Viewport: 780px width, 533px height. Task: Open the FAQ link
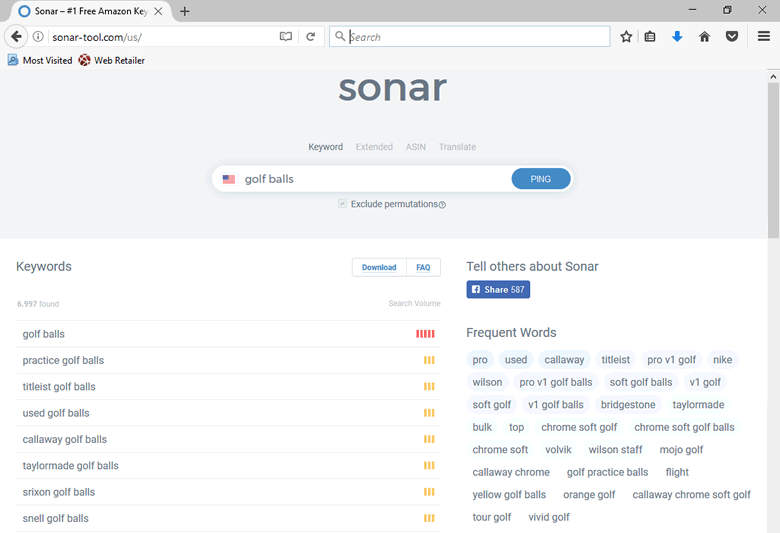423,267
